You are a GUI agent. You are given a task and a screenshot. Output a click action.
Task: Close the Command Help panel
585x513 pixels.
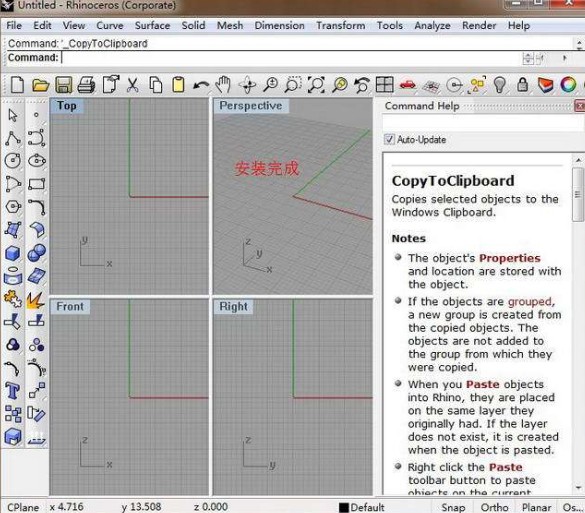tap(580, 106)
